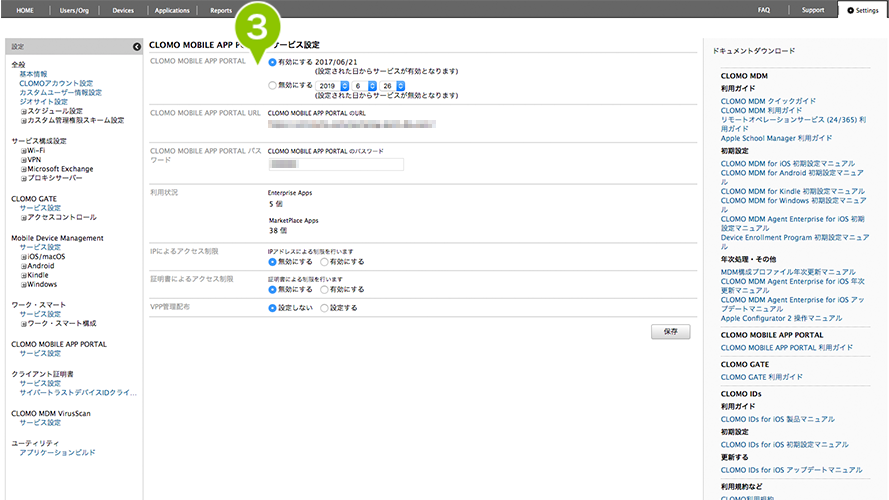Download CLOMO MDM 利用ガイド

pos(761,111)
